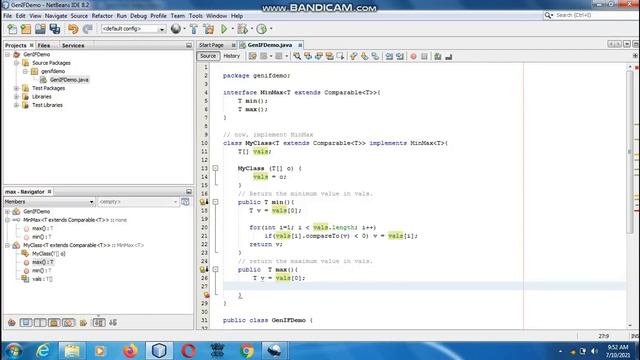Collapse the min() method code fold

point(215,202)
